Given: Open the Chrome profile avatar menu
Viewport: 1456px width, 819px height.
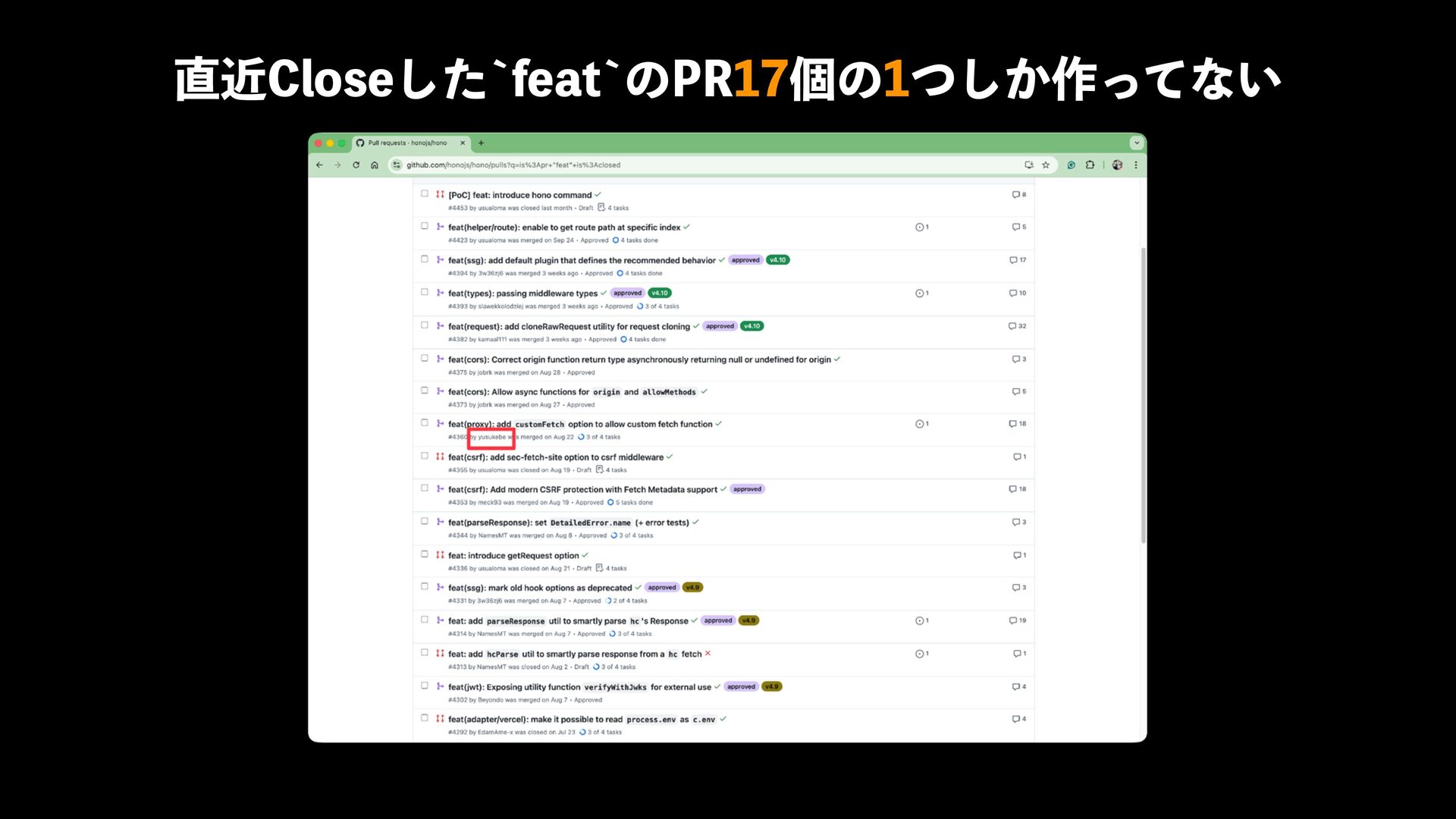Looking at the screenshot, I should [x=1117, y=165].
